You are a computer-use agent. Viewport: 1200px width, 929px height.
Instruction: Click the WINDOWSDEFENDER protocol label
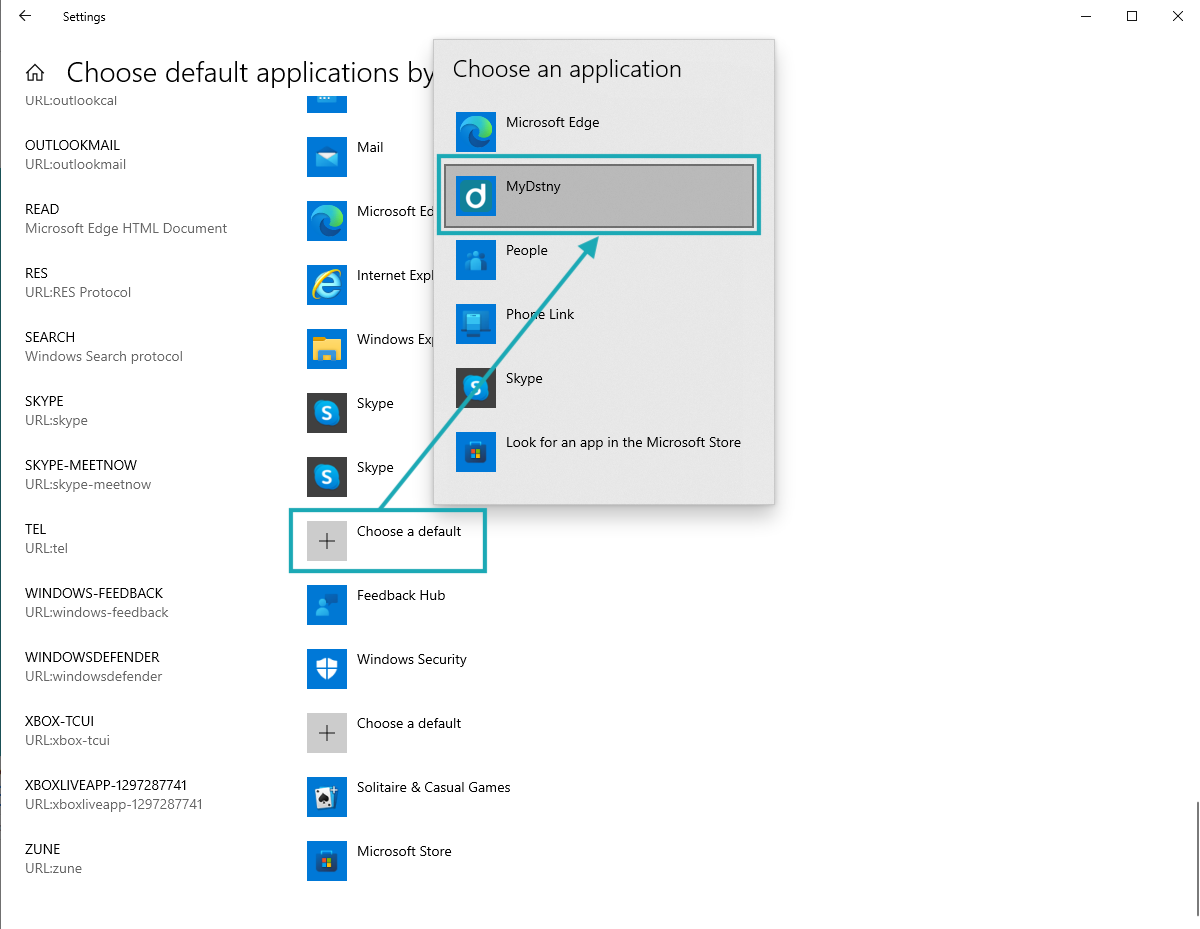92,657
